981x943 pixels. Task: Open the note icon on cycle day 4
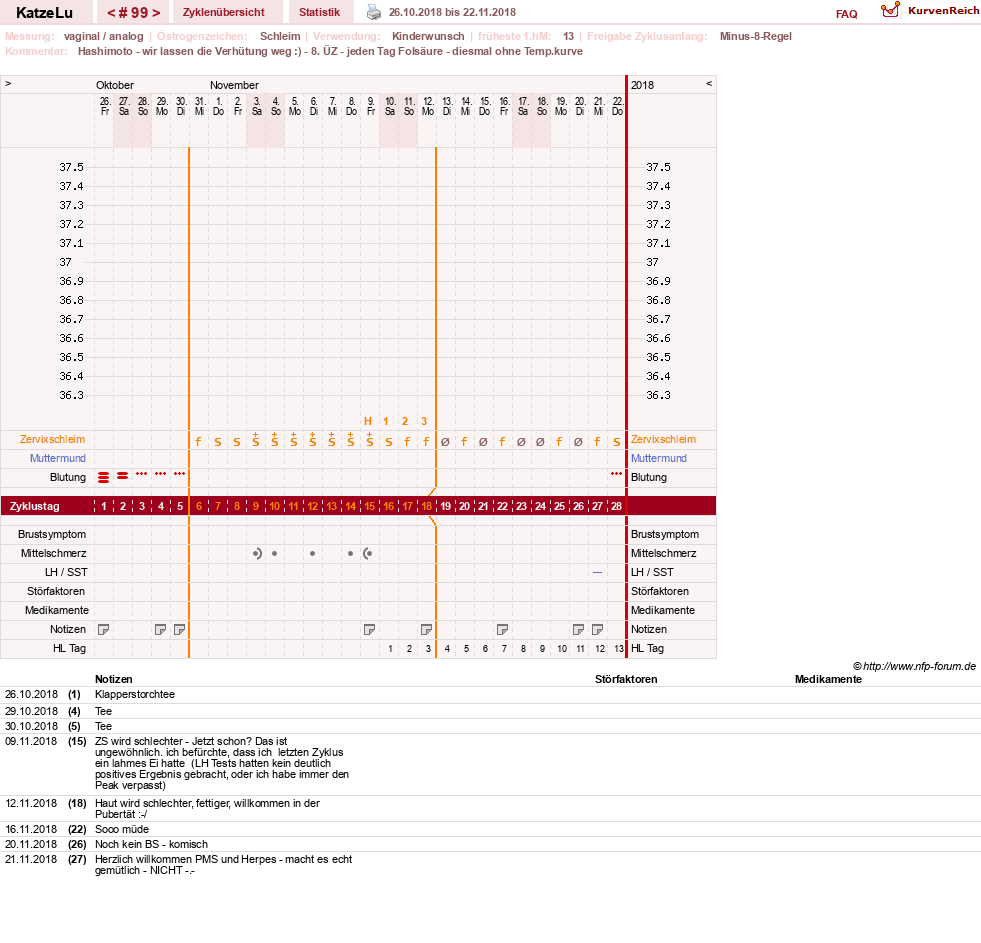(x=161, y=630)
